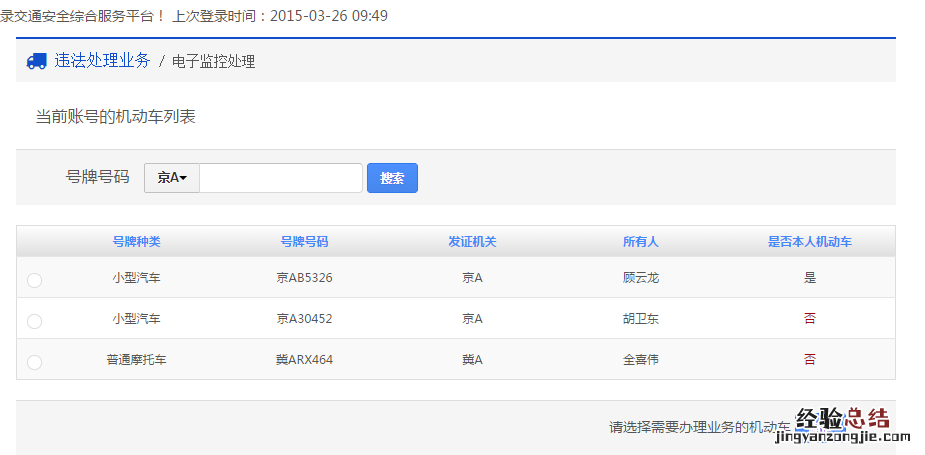Click owner name 顾云龙 in first row
This screenshot has height=455, width=925.
tap(640, 278)
